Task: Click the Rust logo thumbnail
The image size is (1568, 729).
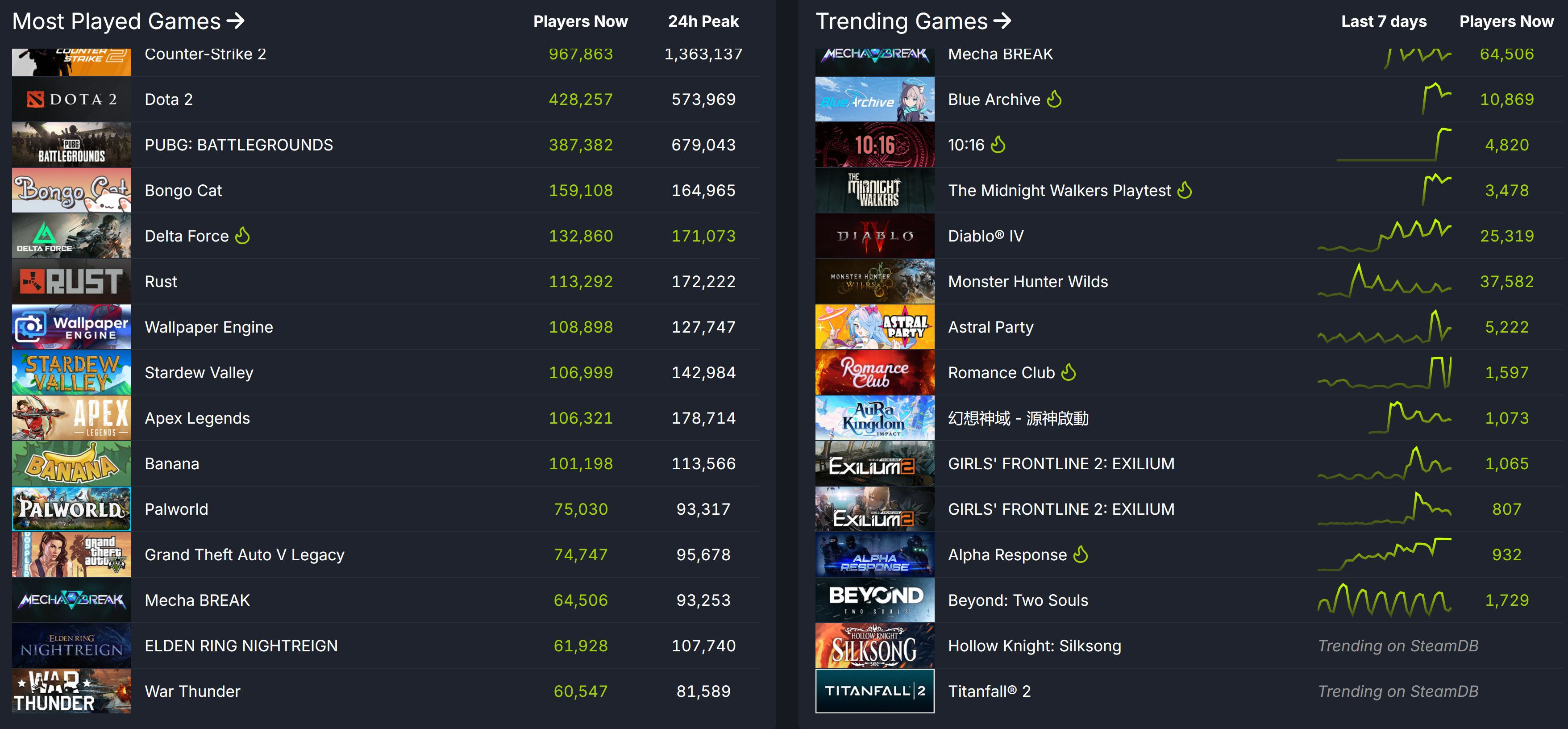Action: (71, 281)
